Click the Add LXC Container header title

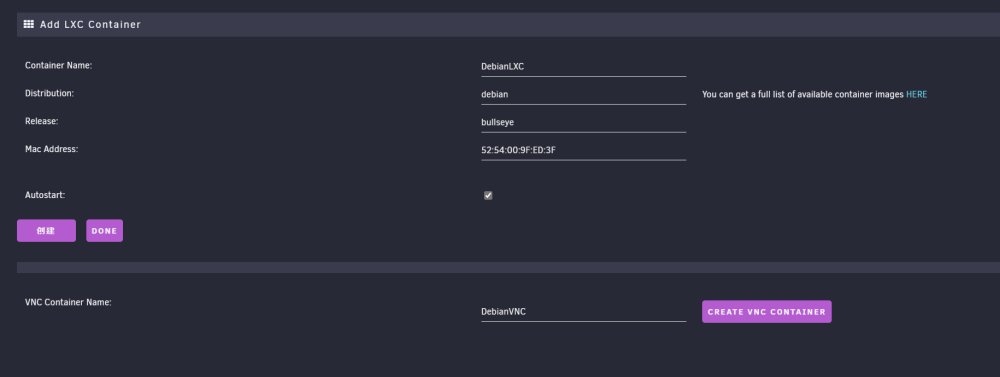pos(90,24)
